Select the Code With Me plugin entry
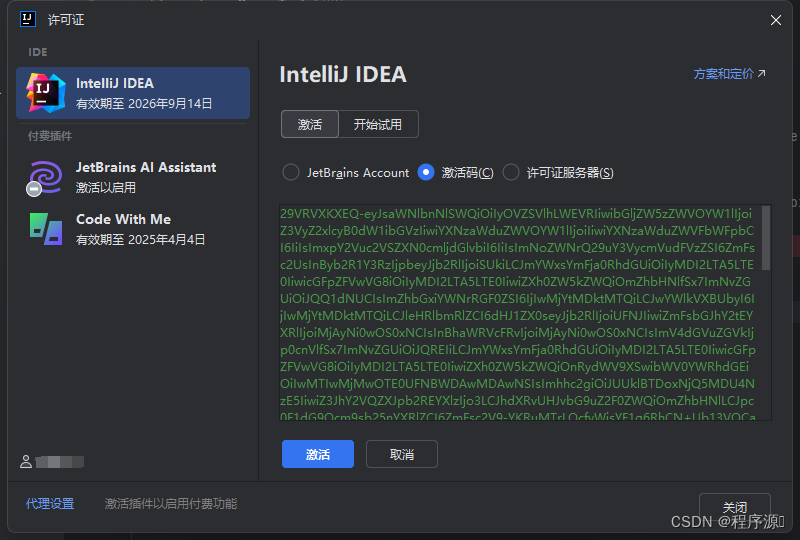The width and height of the screenshot is (800, 540). pos(133,229)
